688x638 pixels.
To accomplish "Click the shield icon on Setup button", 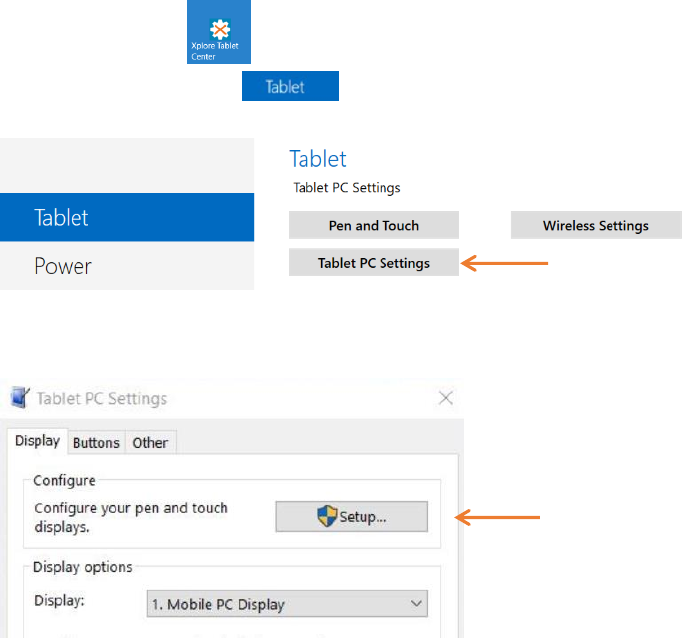I will 326,516.
